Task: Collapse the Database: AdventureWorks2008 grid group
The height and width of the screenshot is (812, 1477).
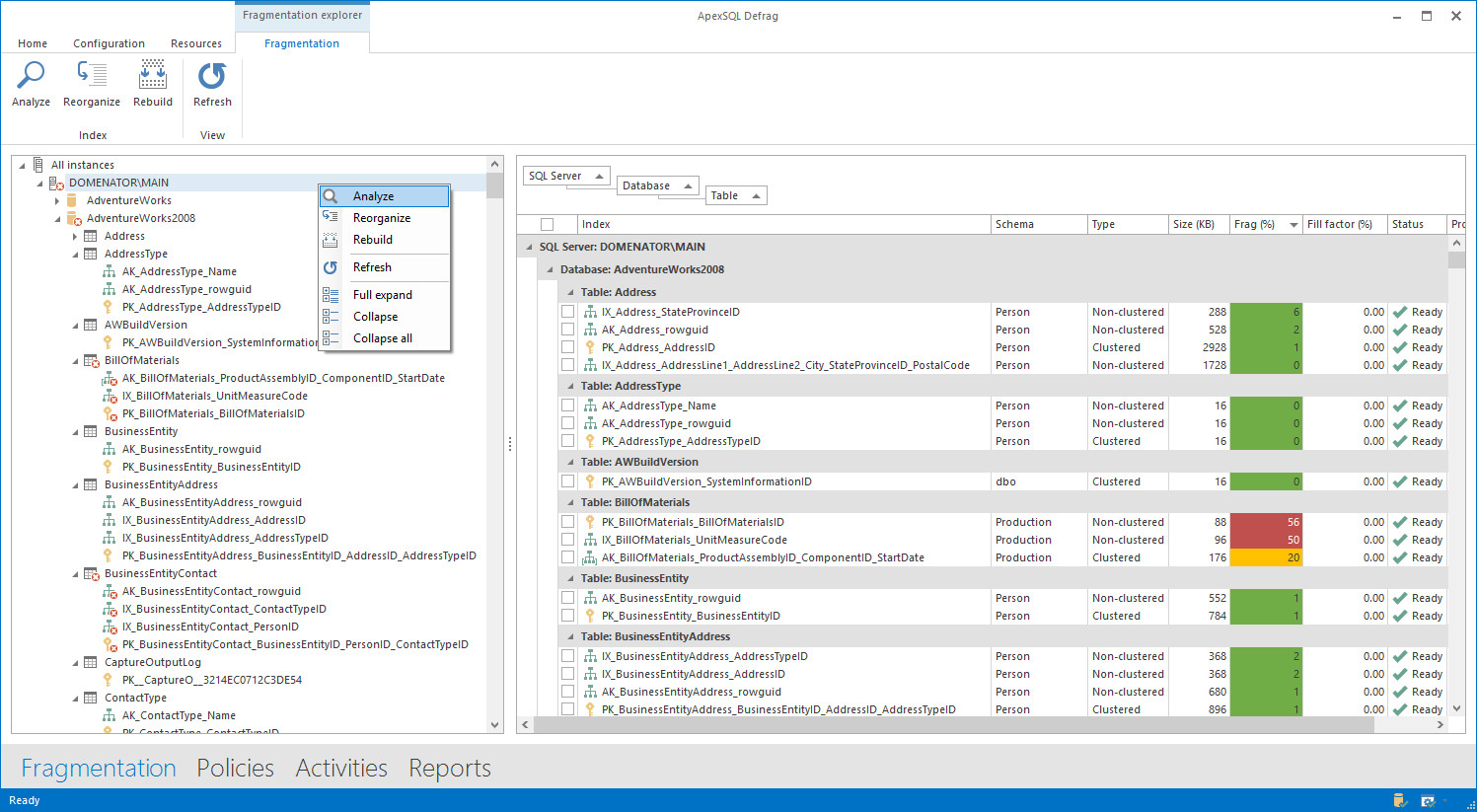Action: 550,269
